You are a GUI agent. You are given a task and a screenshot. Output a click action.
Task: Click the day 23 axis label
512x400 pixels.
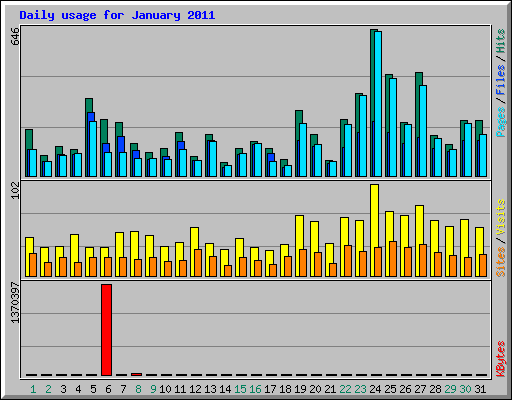click(360, 389)
